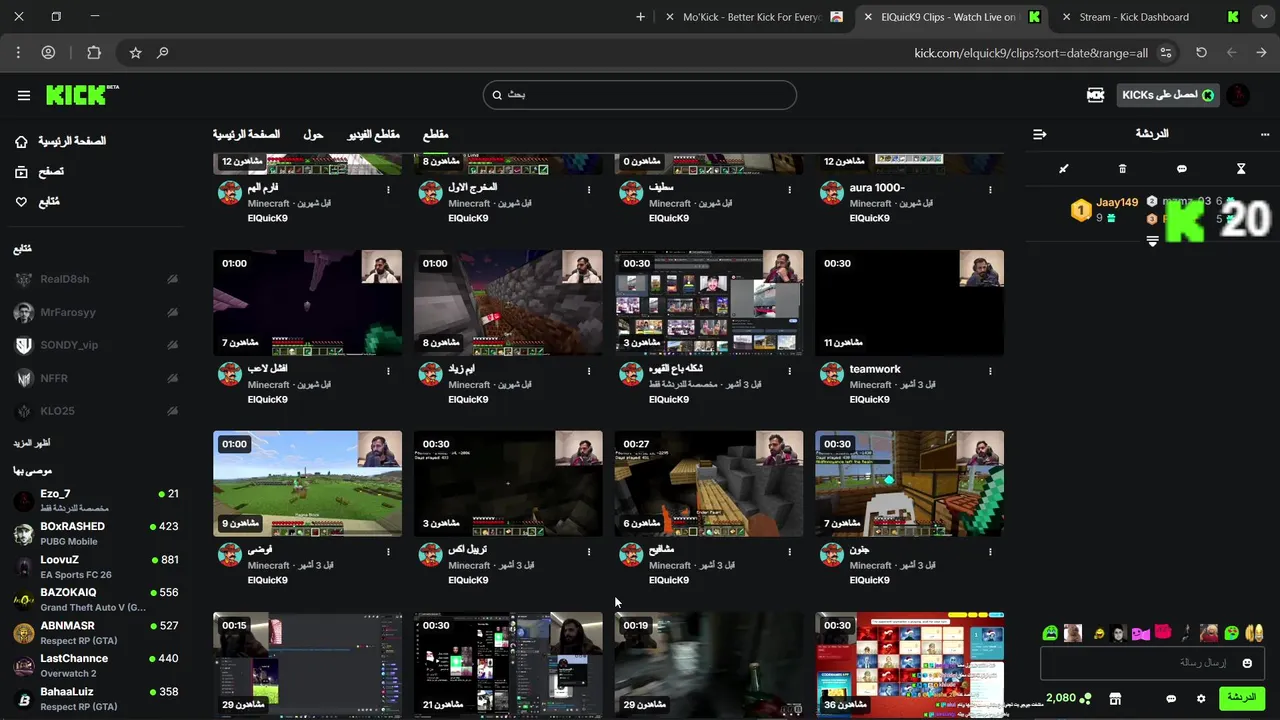Open LoovuZ recommended channel

click(96, 566)
